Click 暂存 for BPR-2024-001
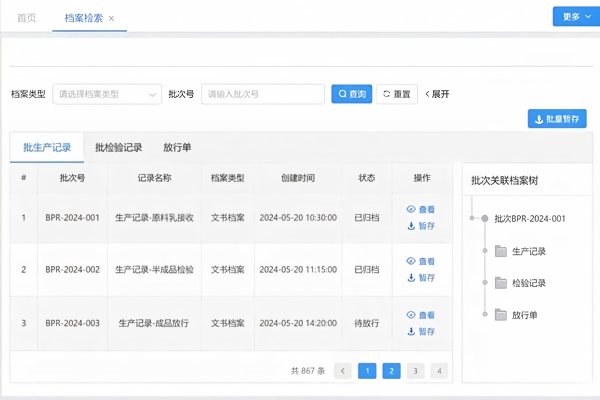Viewport: 600px width, 400px height. coord(421,226)
